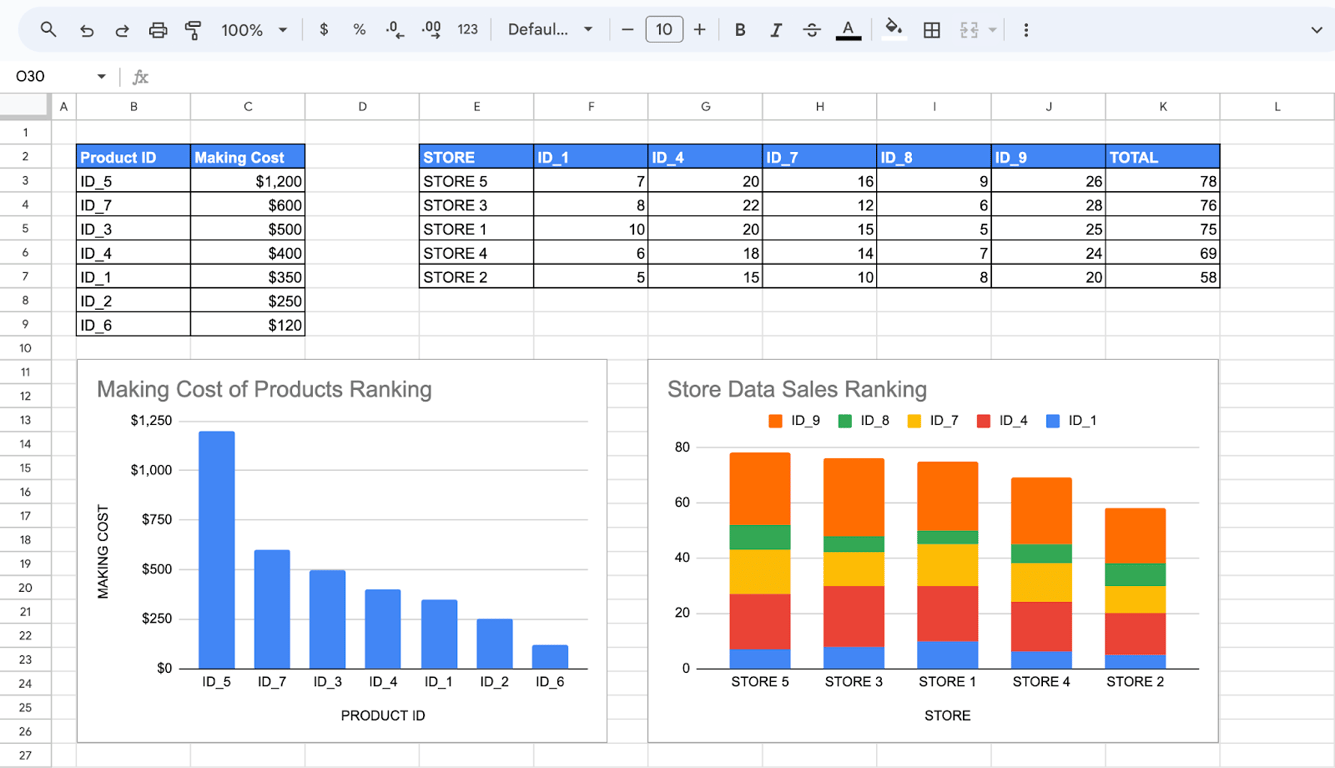
Task: Click the print icon
Action: tap(158, 30)
